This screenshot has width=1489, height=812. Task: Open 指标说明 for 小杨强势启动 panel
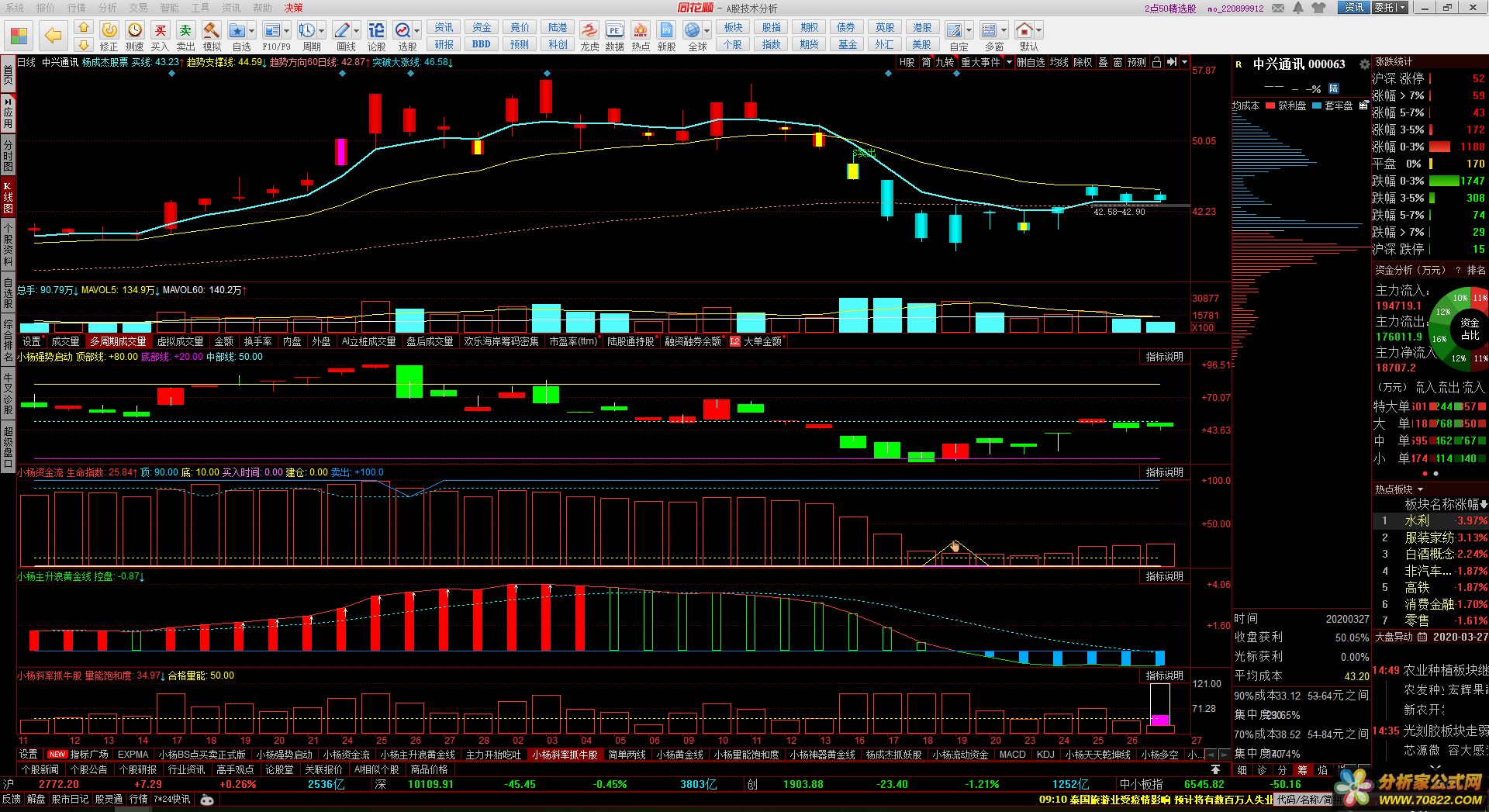1165,357
